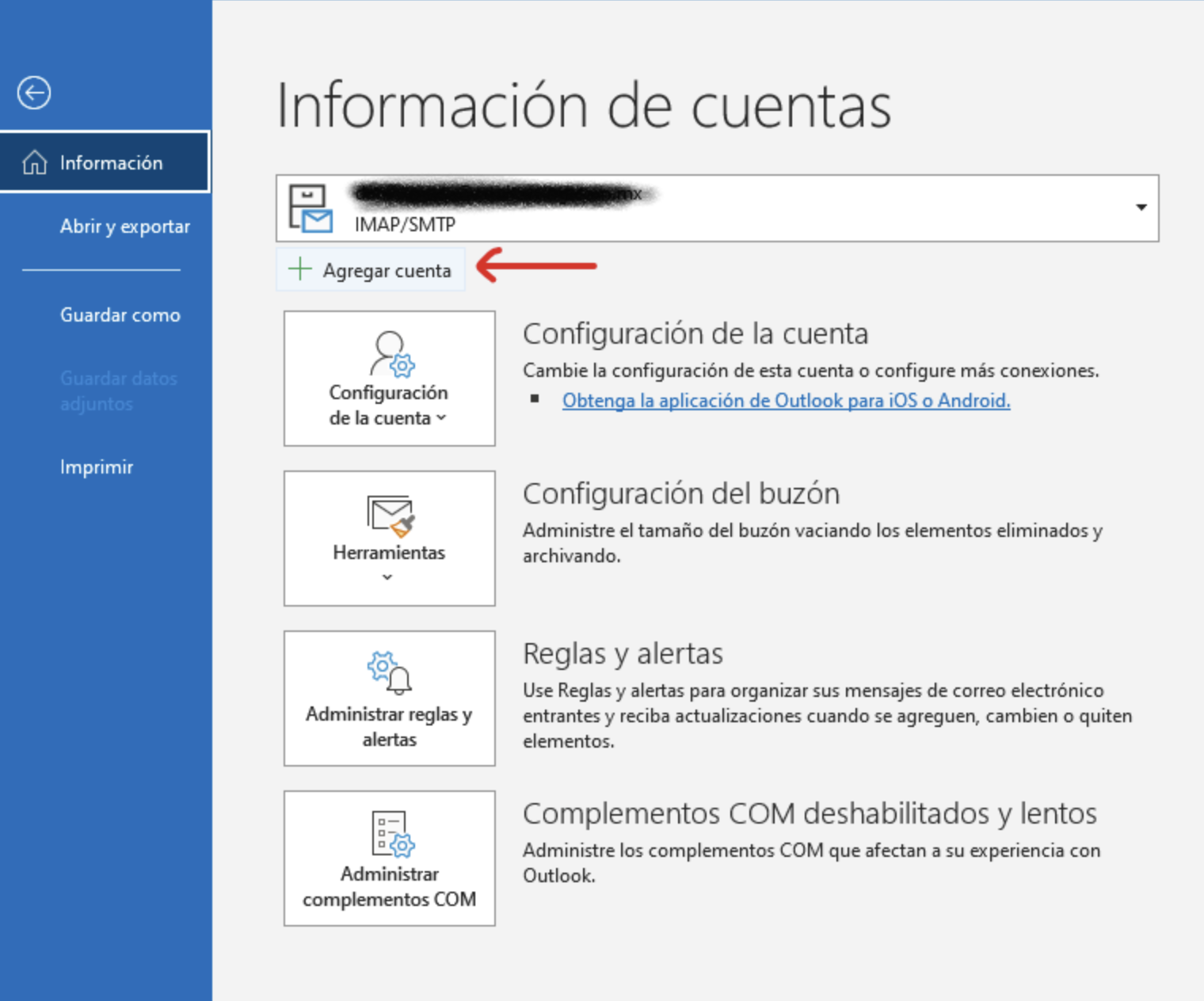Open the Outlook for iOS or Android link

(786, 401)
